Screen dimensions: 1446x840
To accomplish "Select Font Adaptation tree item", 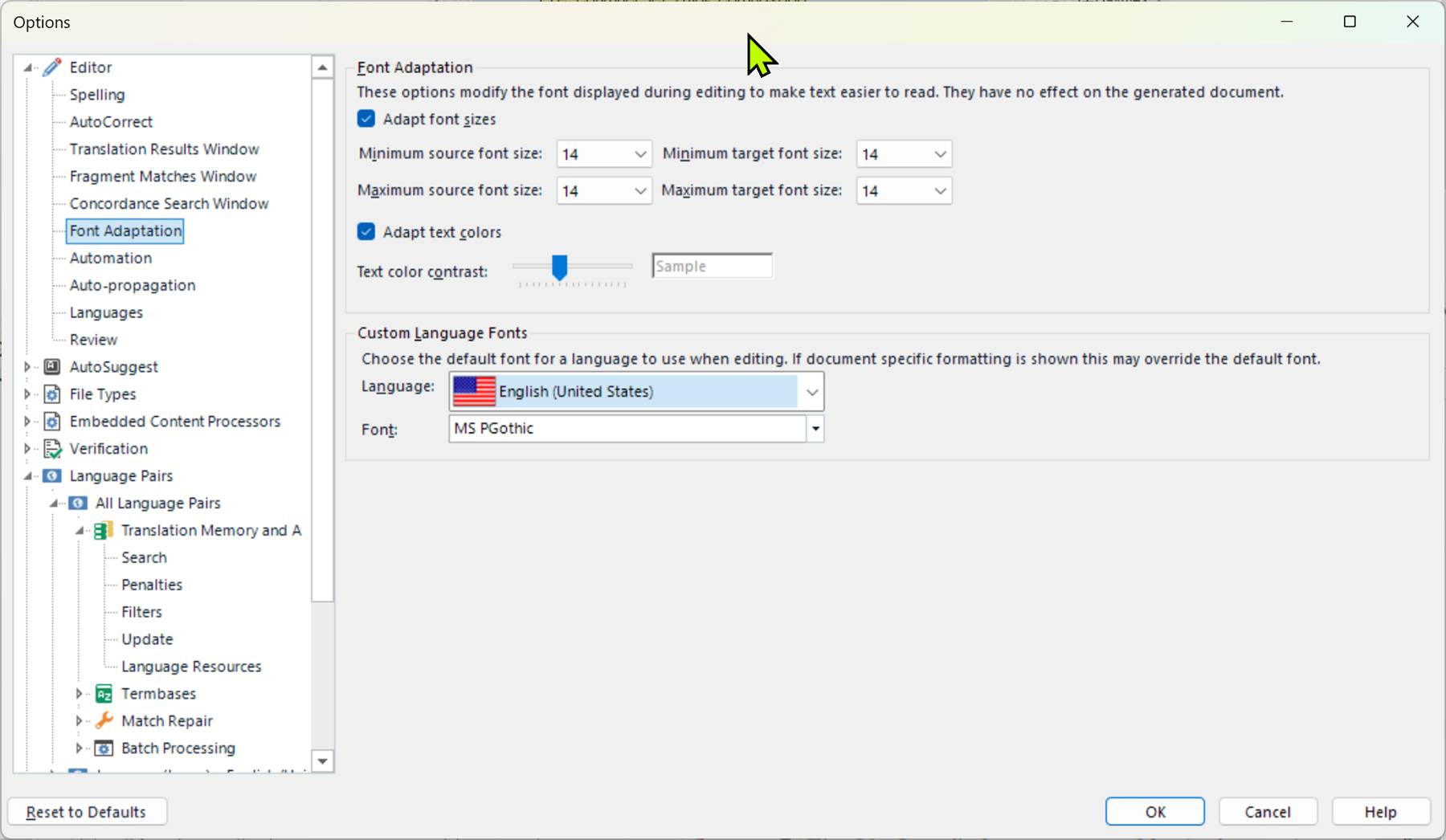I will point(125,231).
